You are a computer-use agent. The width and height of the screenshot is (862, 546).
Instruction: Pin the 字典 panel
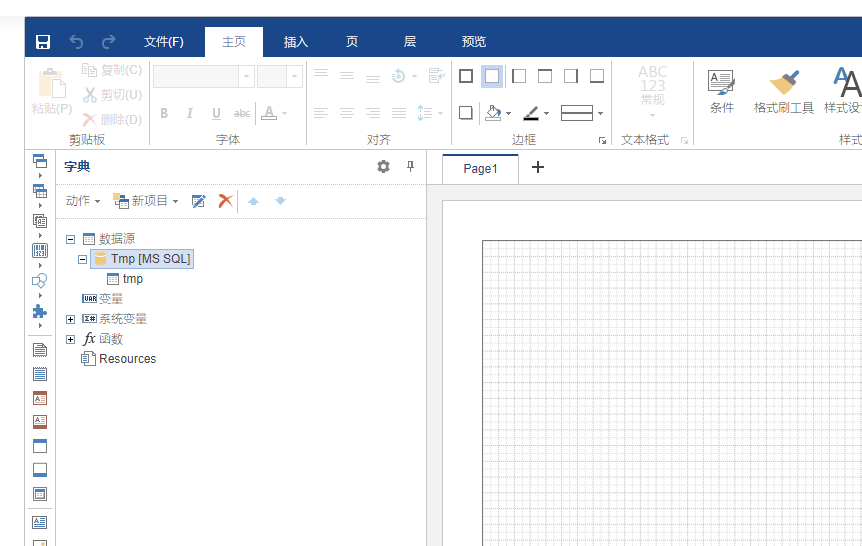pyautogui.click(x=410, y=167)
